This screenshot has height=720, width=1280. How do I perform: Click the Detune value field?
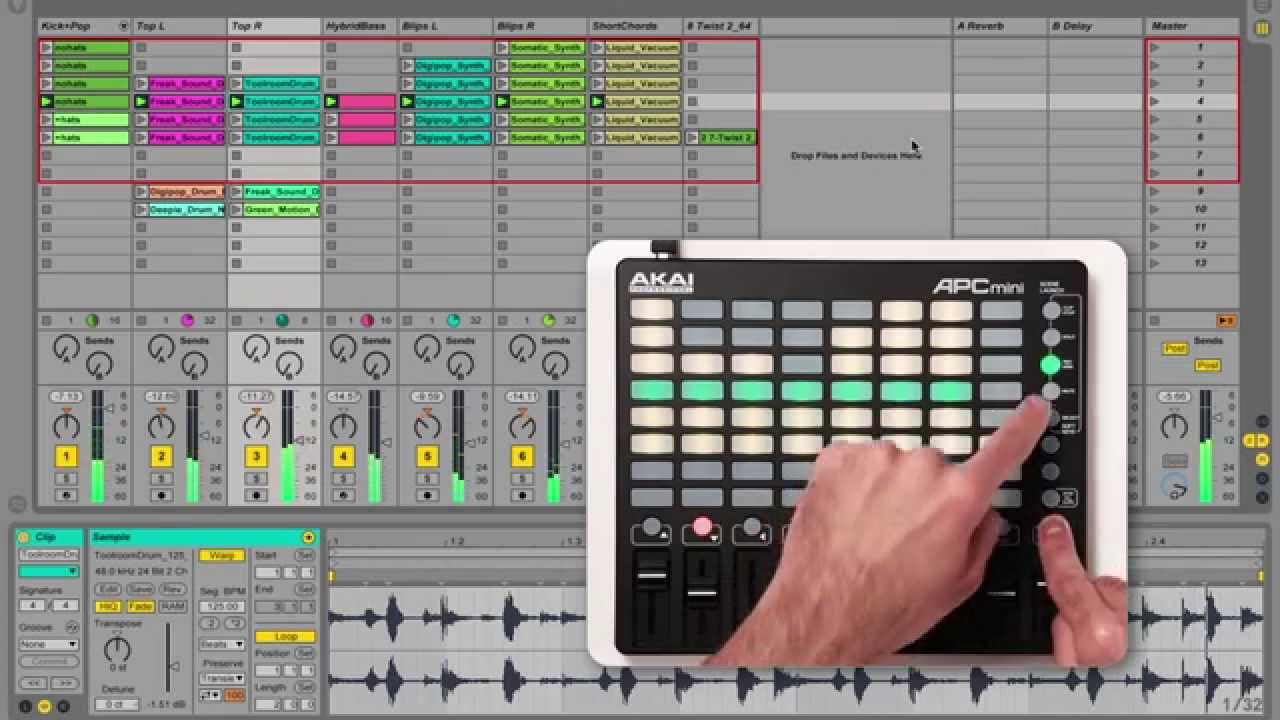116,704
